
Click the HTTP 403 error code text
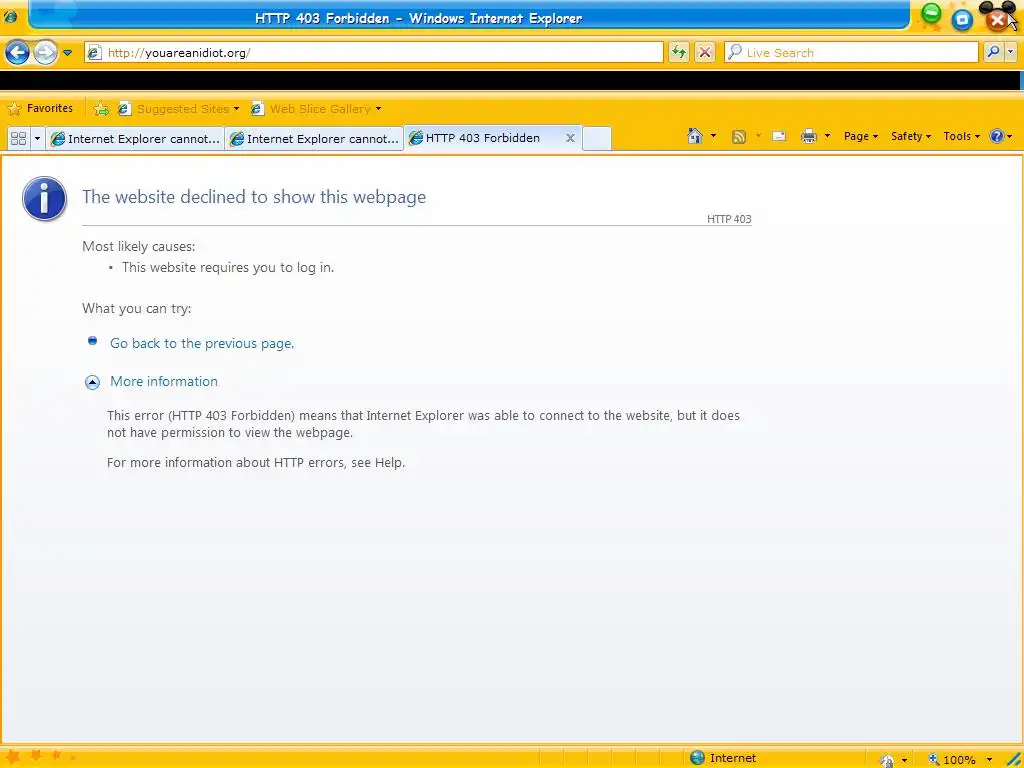729,219
